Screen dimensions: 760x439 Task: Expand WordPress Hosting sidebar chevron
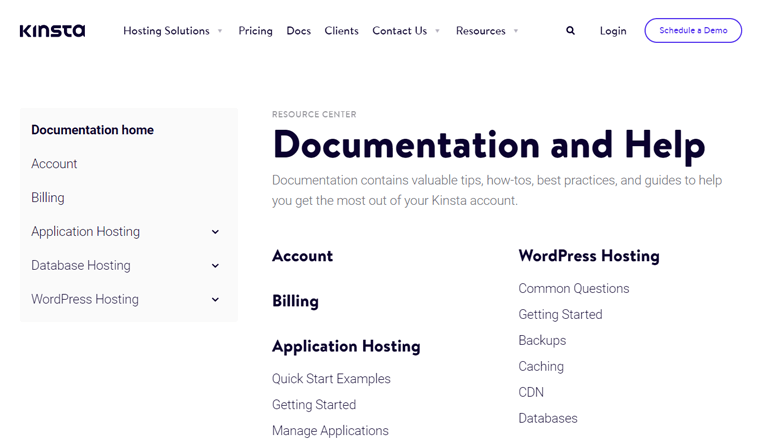[x=215, y=300]
